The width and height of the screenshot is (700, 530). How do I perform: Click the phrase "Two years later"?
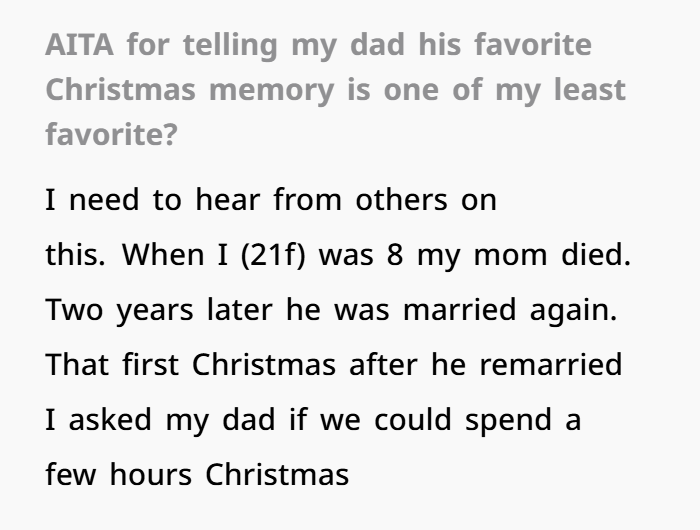tap(144, 310)
